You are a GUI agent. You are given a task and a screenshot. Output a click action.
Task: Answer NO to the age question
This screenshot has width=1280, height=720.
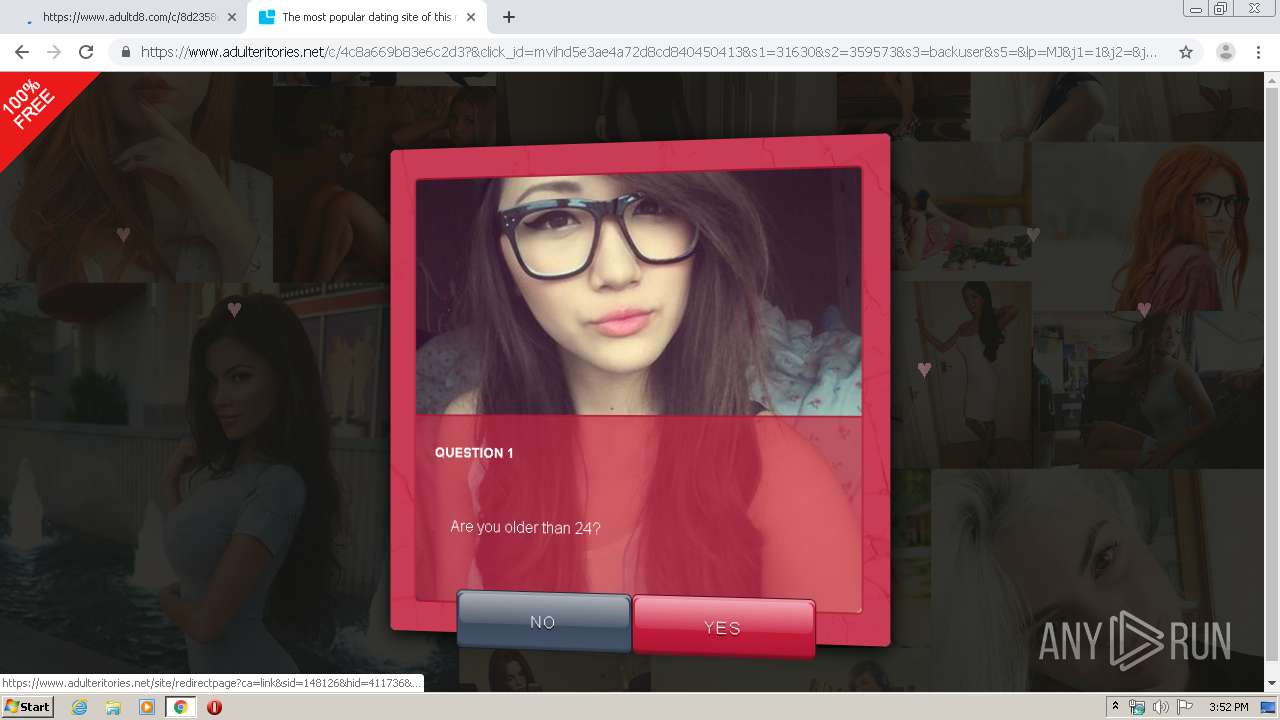coord(543,622)
